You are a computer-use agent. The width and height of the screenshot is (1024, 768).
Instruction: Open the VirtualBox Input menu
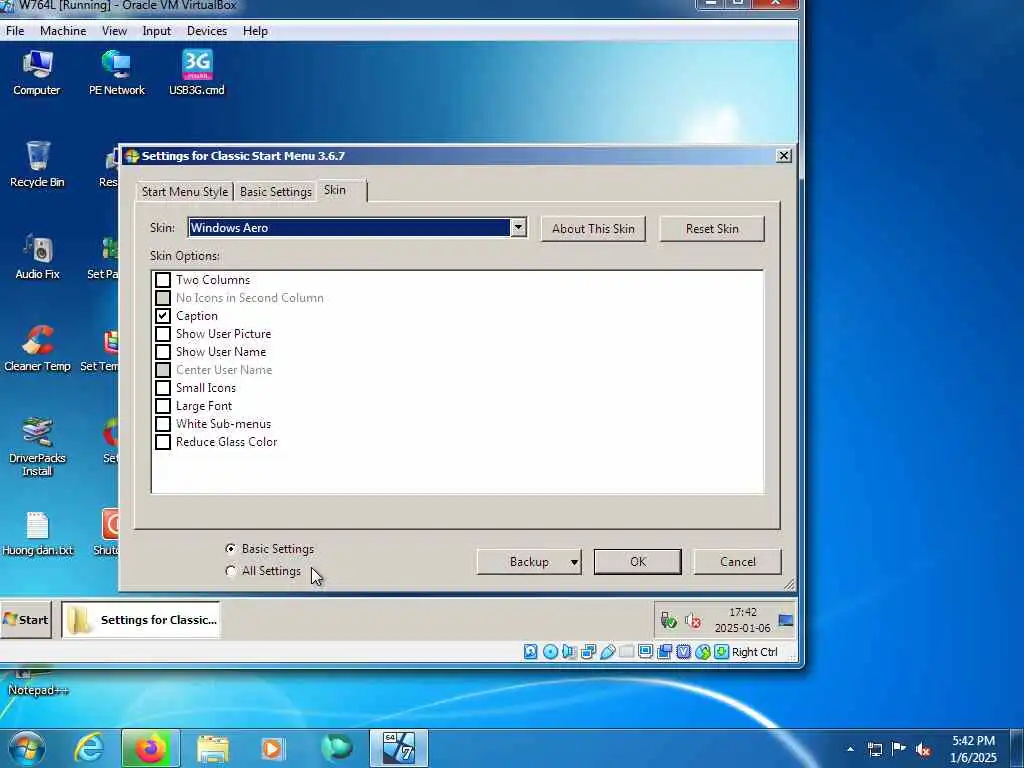[157, 31]
